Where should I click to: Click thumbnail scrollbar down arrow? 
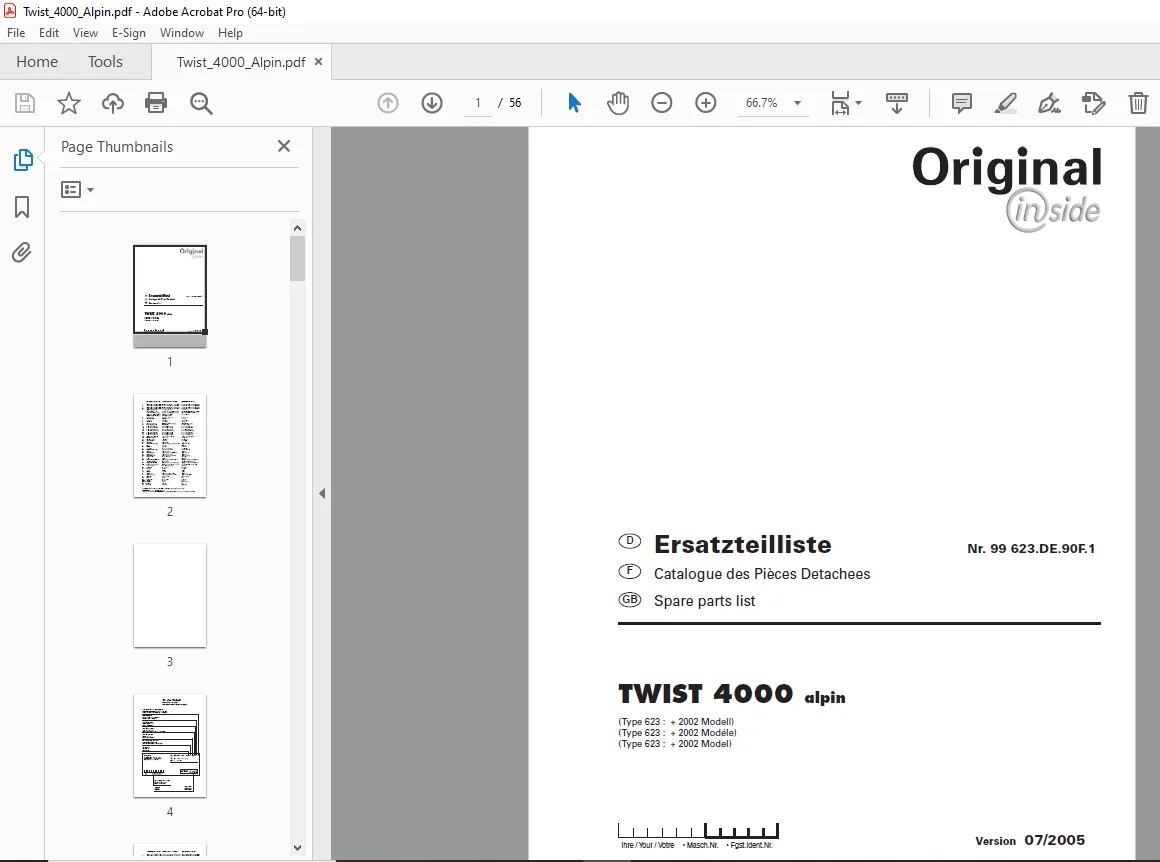click(297, 848)
